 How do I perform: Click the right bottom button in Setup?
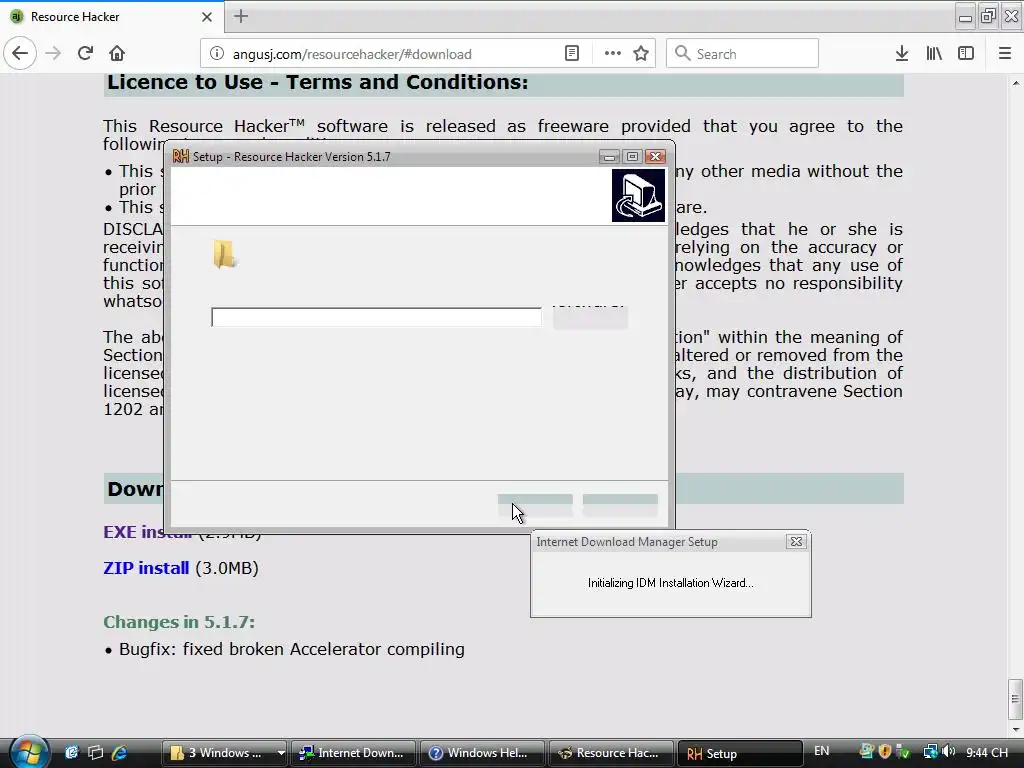click(x=620, y=505)
